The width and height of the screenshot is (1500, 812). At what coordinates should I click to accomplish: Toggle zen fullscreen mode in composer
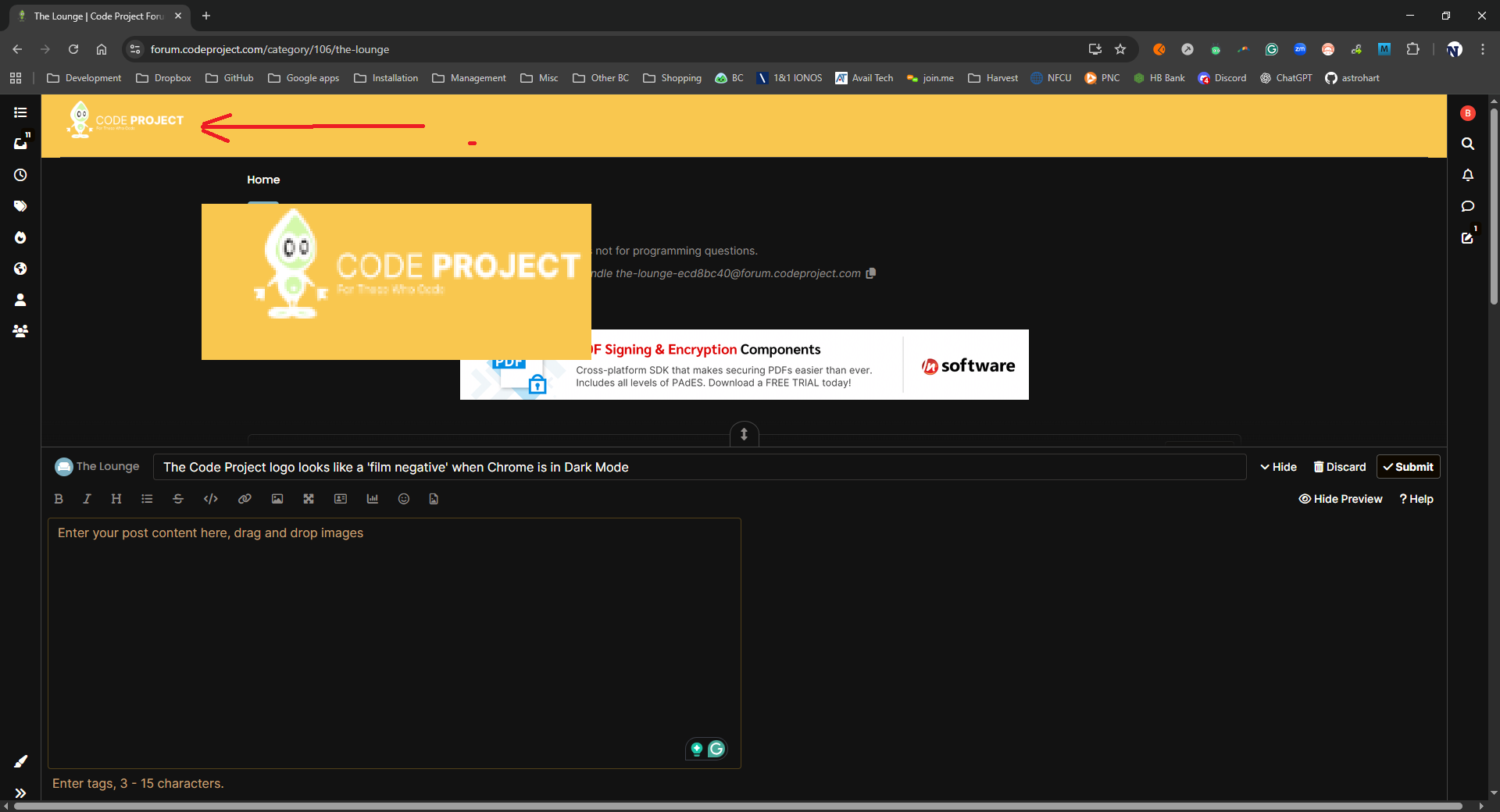[x=309, y=499]
